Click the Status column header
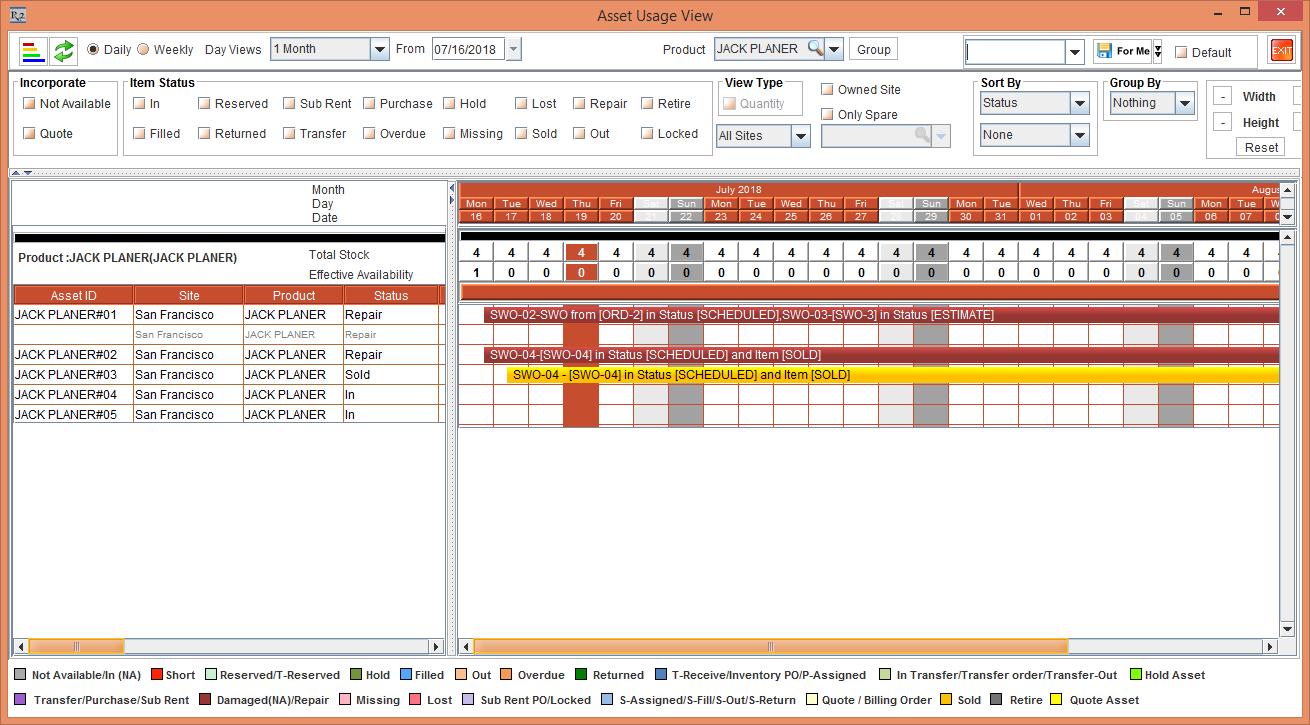Screen dimensions: 1310x725 (x=390, y=295)
